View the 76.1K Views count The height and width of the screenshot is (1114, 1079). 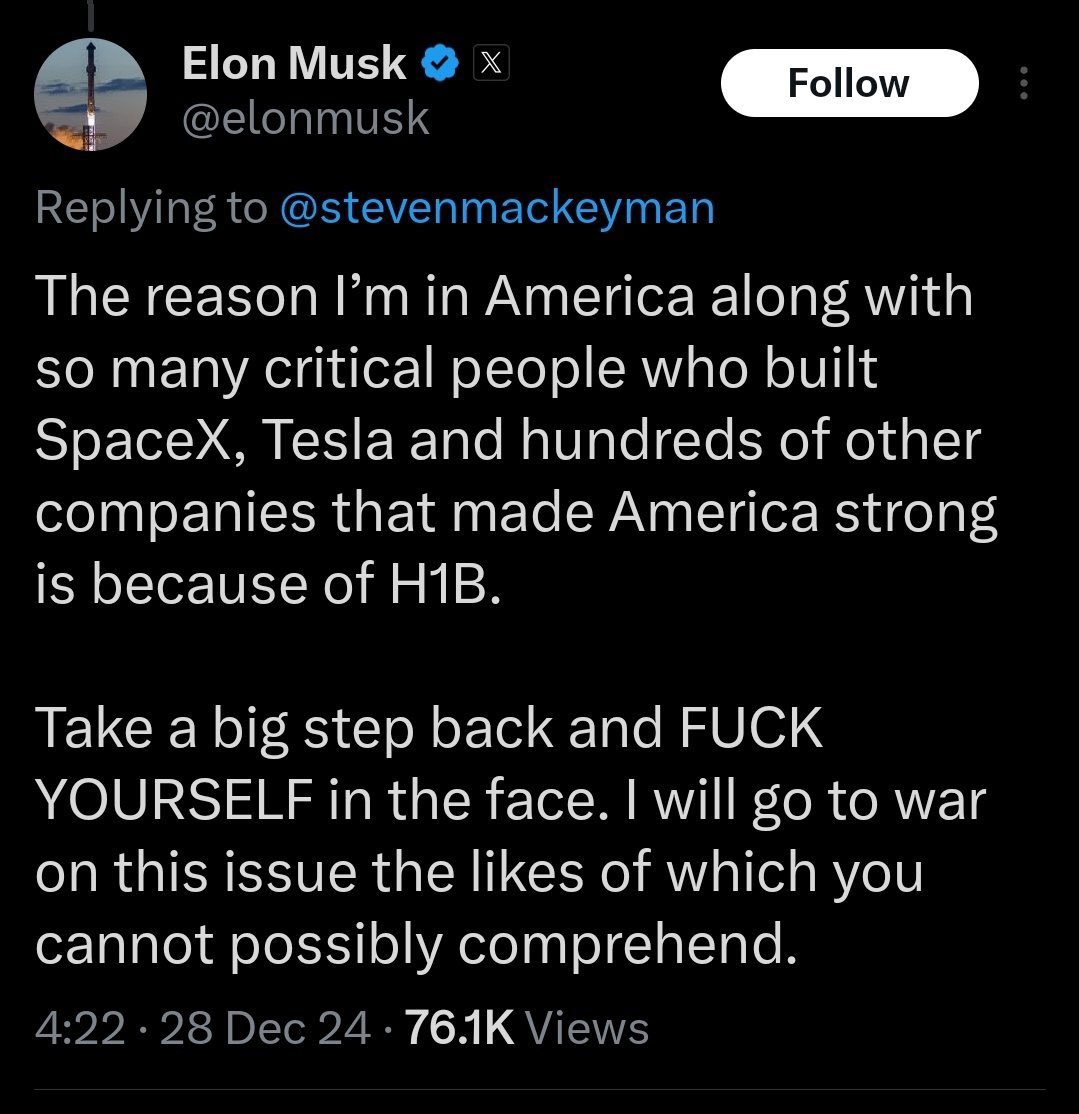(x=525, y=1027)
